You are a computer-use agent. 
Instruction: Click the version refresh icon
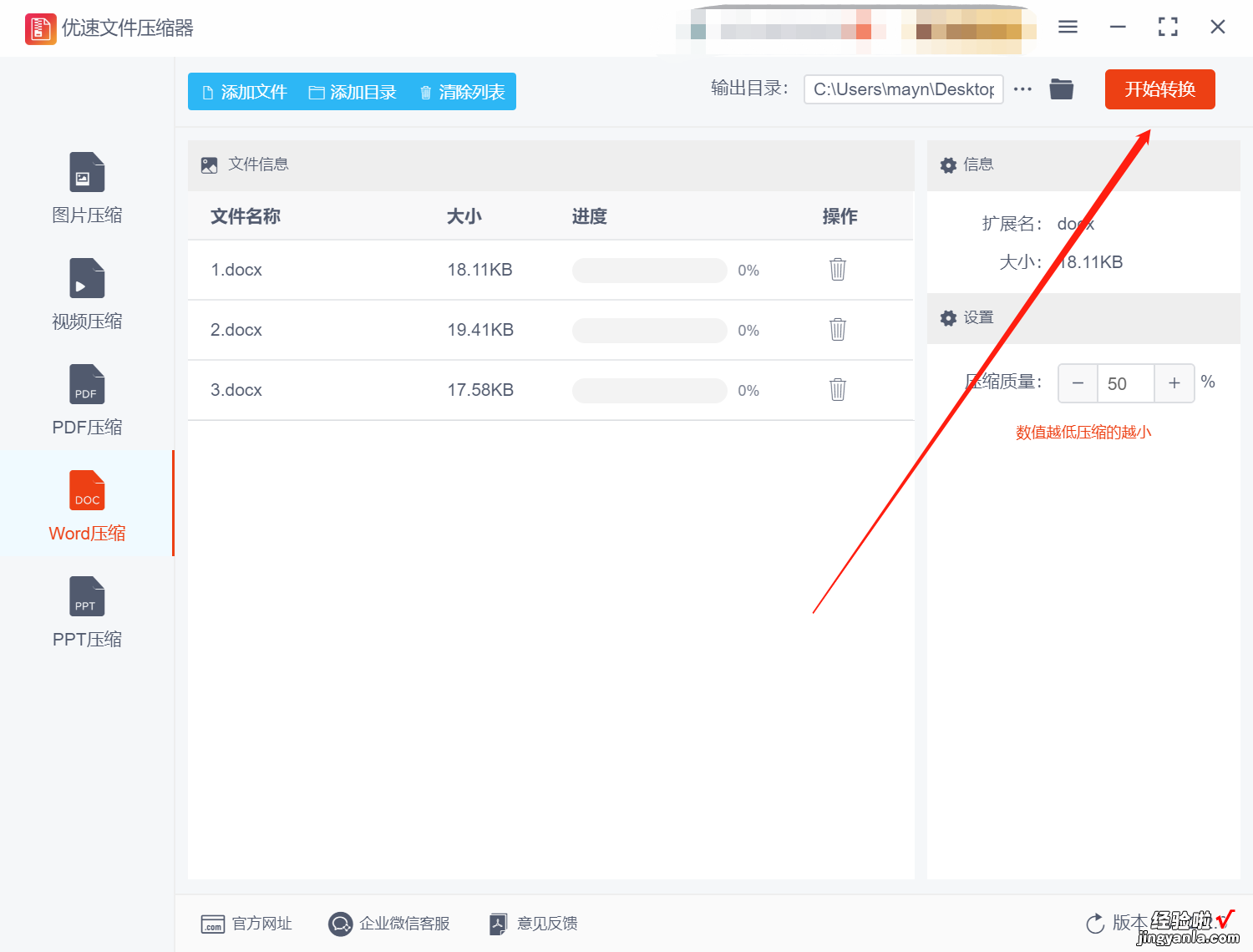tap(1095, 924)
